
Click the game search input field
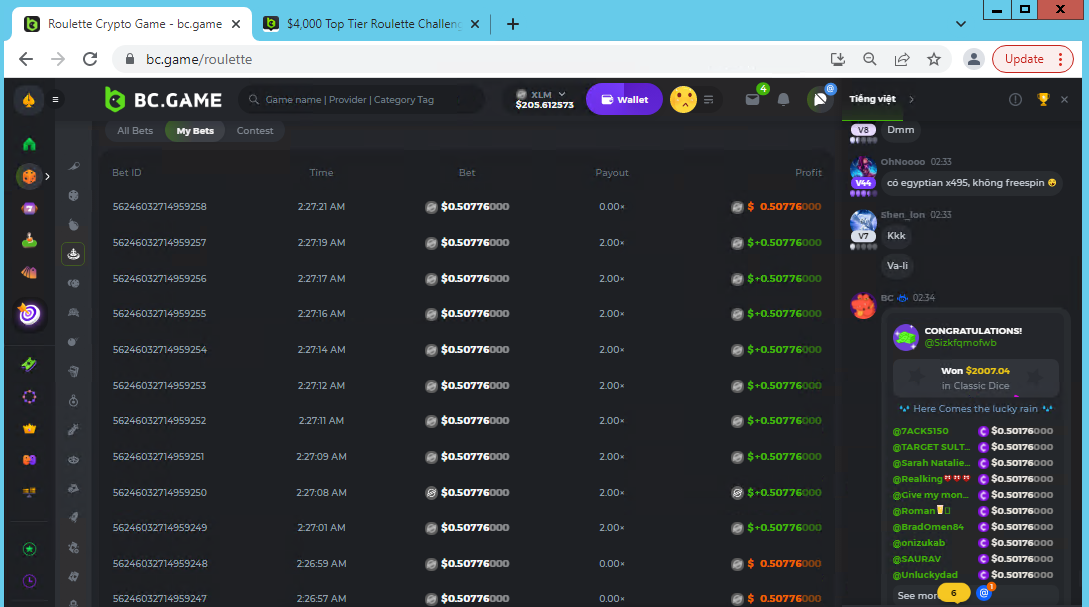click(x=365, y=99)
